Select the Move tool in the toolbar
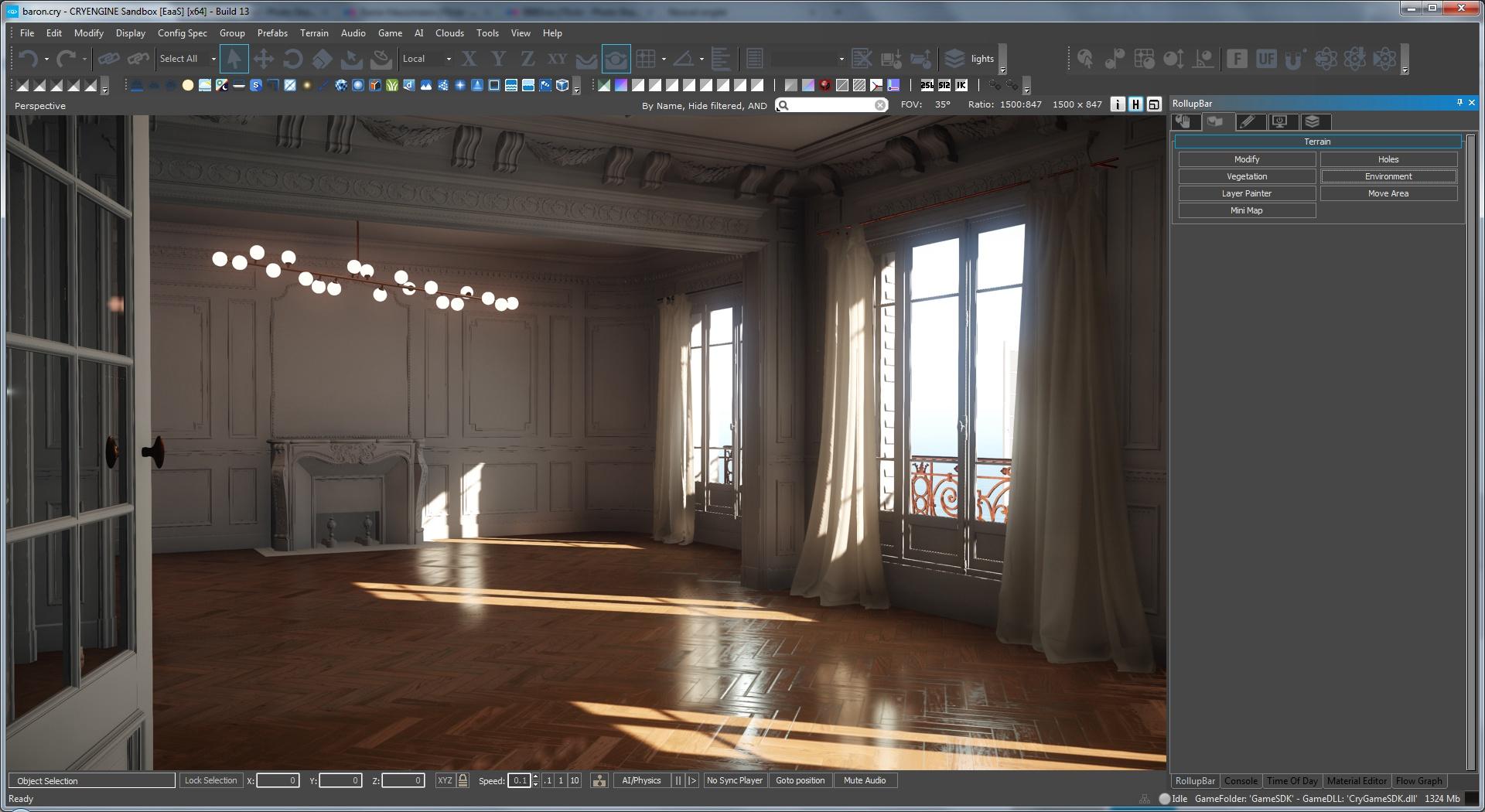The height and width of the screenshot is (812, 1485). click(263, 59)
